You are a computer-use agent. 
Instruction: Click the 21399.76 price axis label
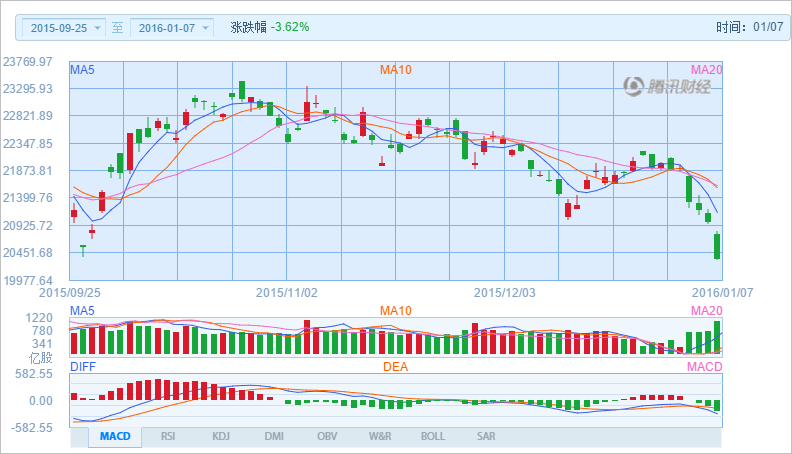(x=28, y=197)
